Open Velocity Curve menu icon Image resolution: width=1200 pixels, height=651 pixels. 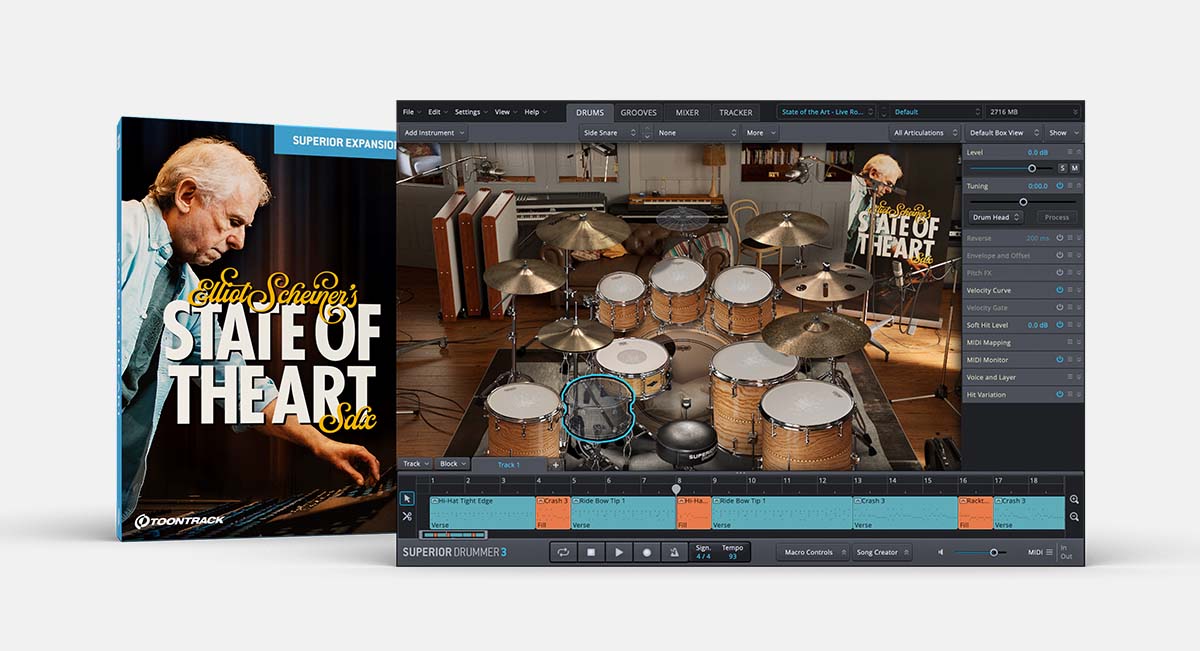[x=1070, y=290]
